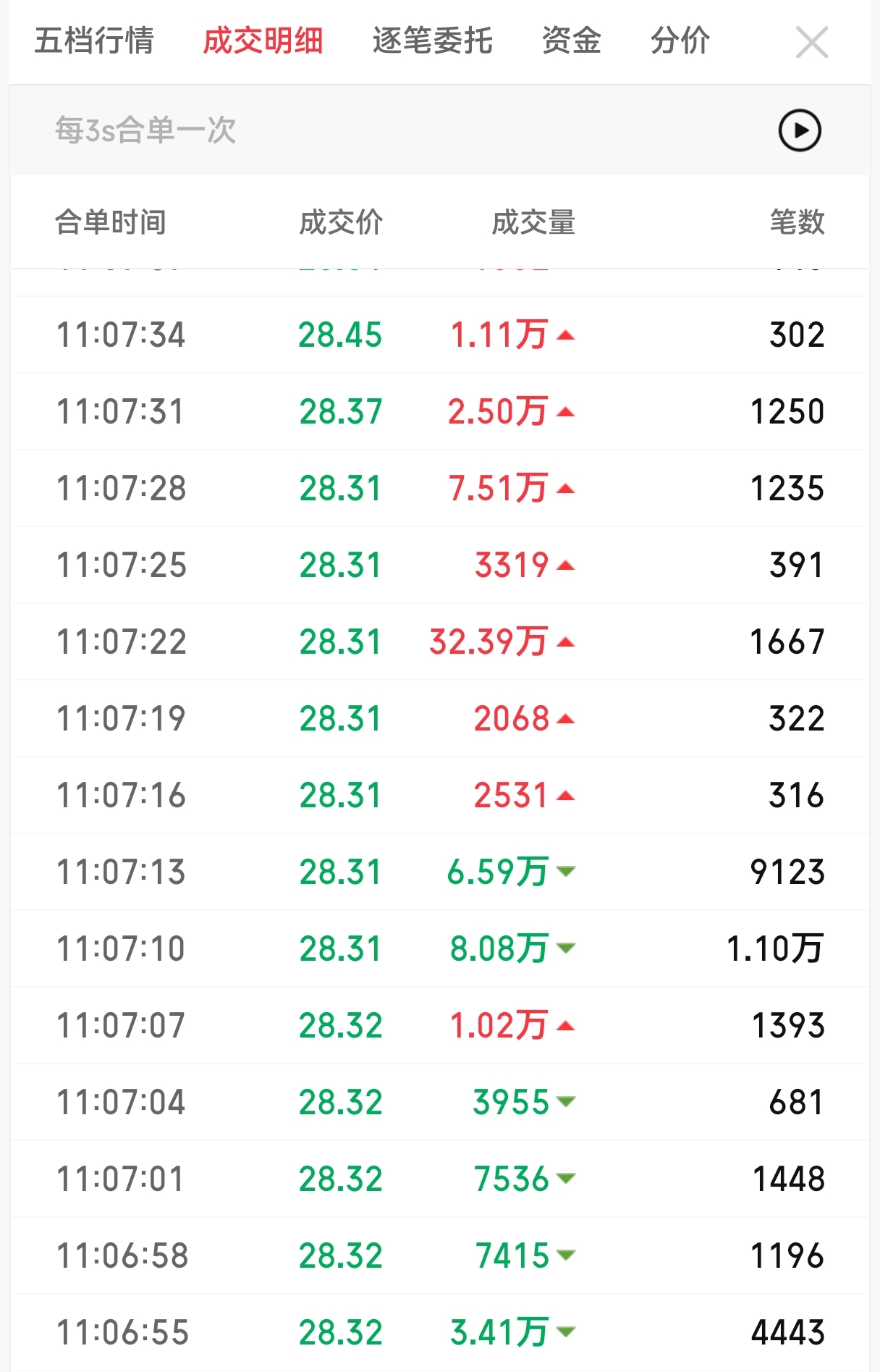Select the 11:07:22 row with 32.39万 volume
Screen dimensions: 880x1372
coord(440,641)
